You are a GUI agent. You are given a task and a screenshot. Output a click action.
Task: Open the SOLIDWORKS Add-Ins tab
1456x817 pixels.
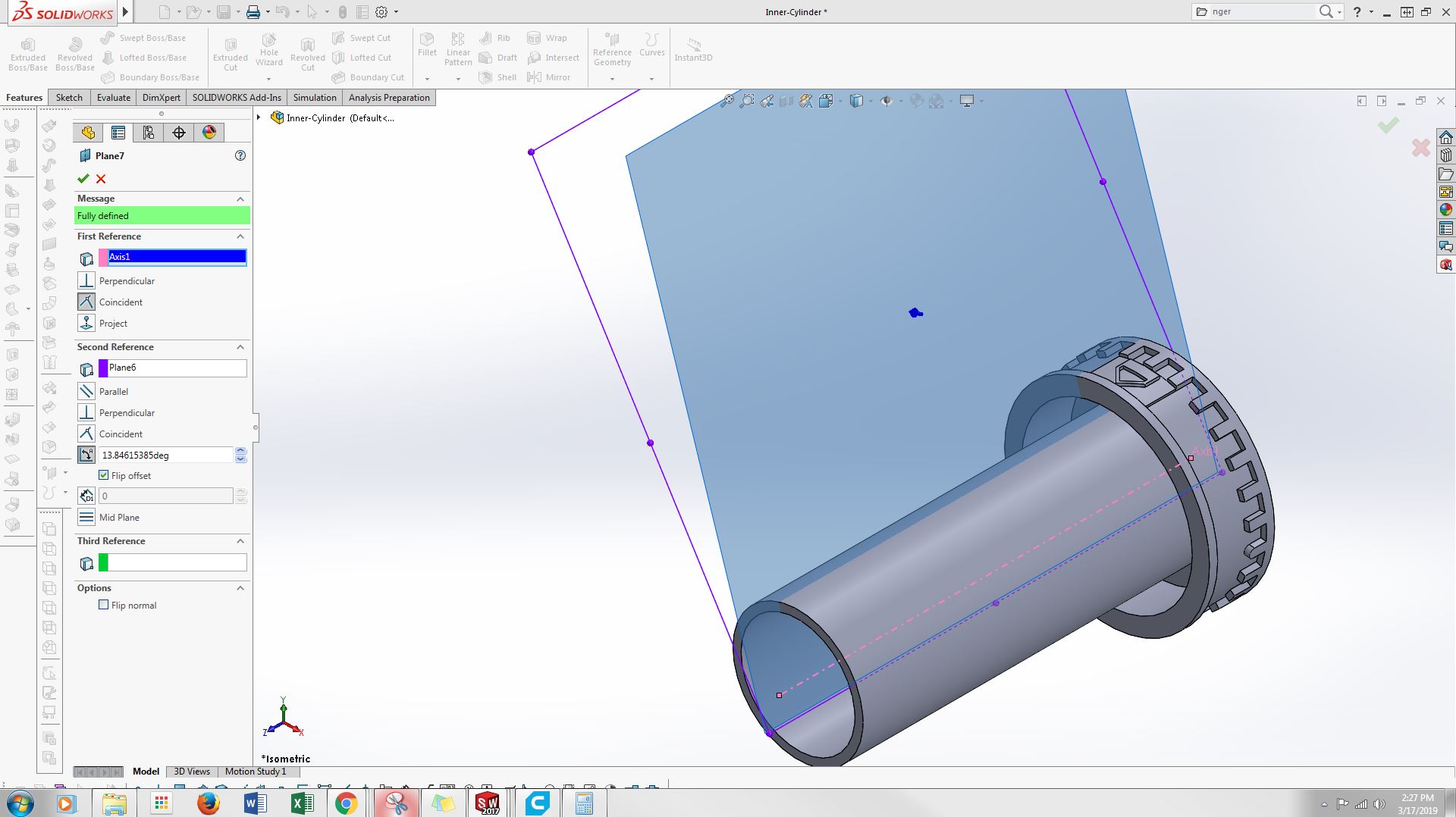point(237,98)
